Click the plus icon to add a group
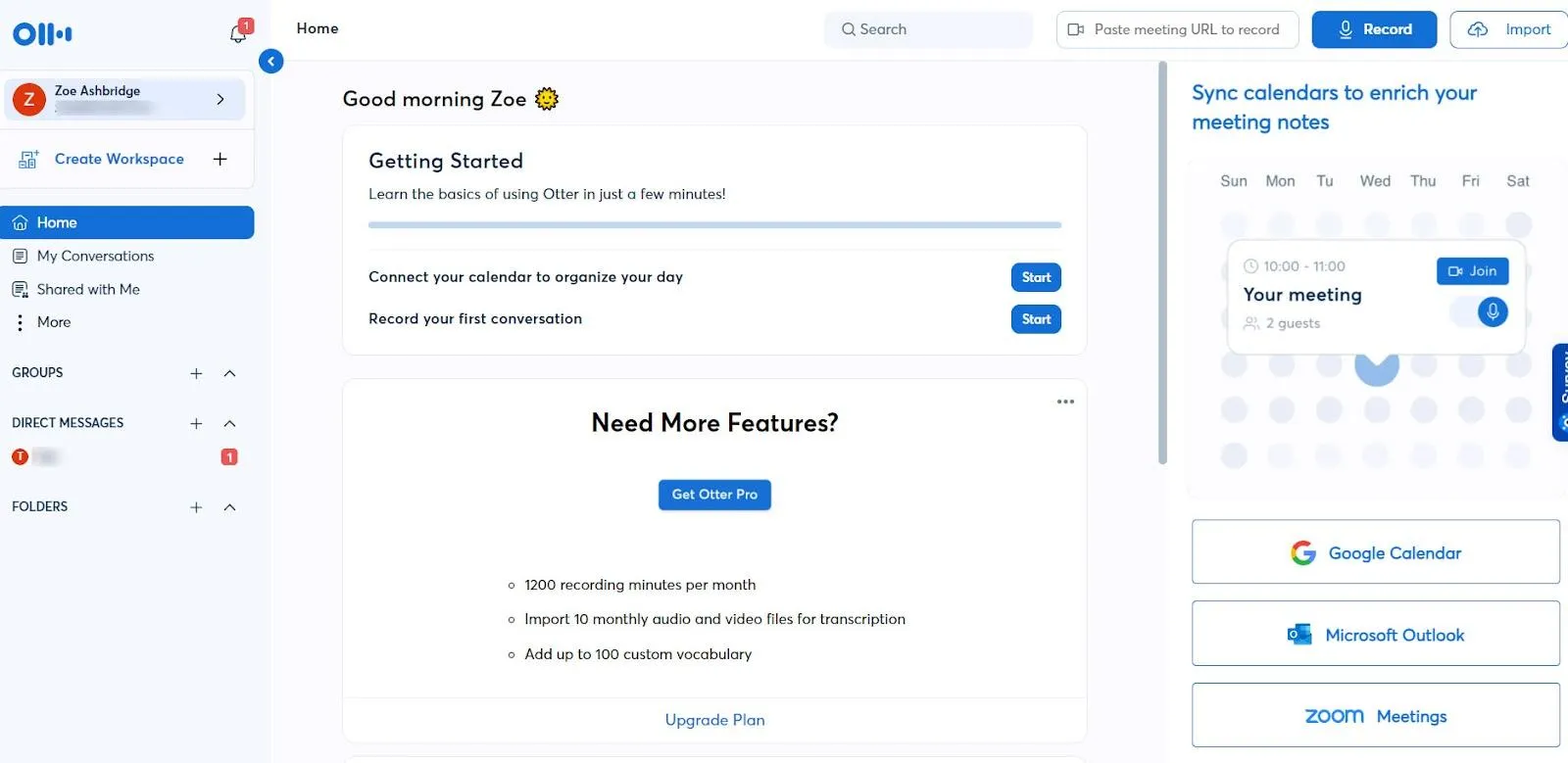Viewport: 1568px width, 763px height. (x=196, y=373)
